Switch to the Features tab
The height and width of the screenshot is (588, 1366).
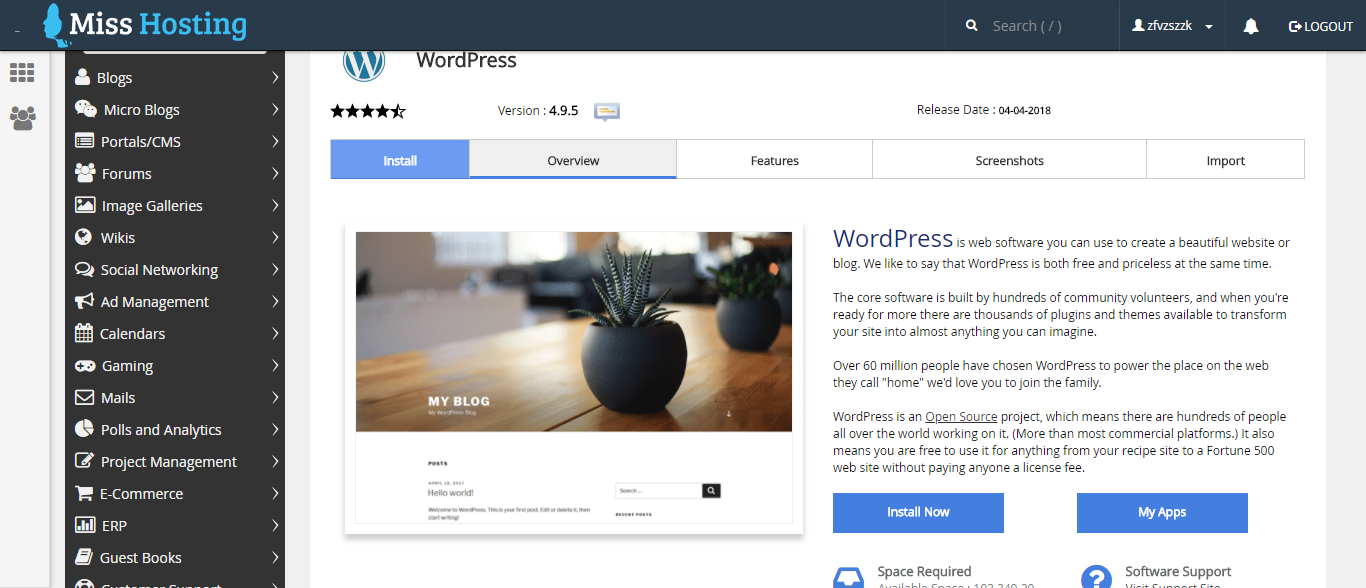(x=775, y=160)
